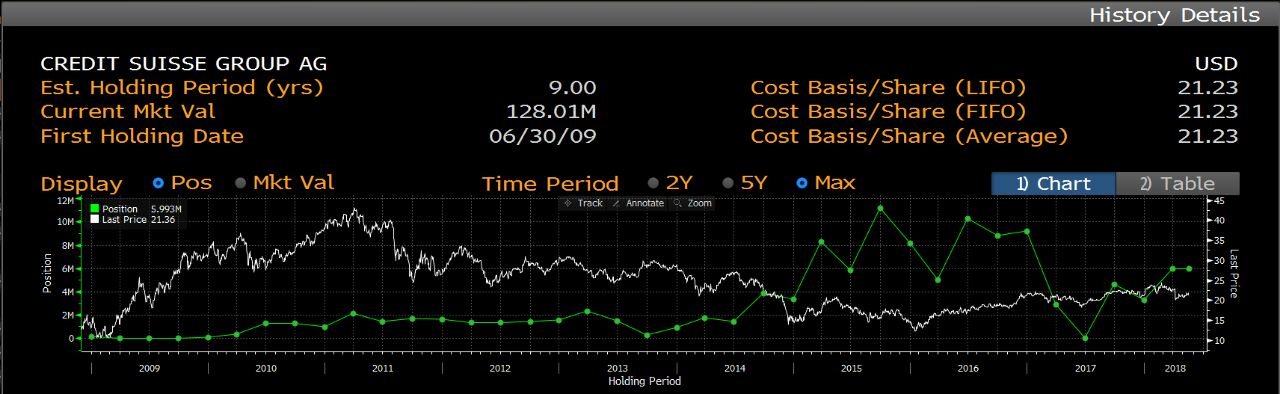Click the USD currency label
The width and height of the screenshot is (1280, 394).
point(1216,64)
